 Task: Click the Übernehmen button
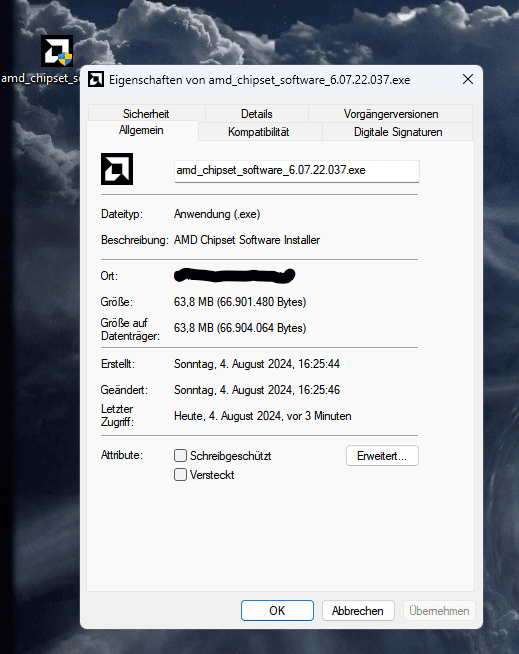[439, 611]
